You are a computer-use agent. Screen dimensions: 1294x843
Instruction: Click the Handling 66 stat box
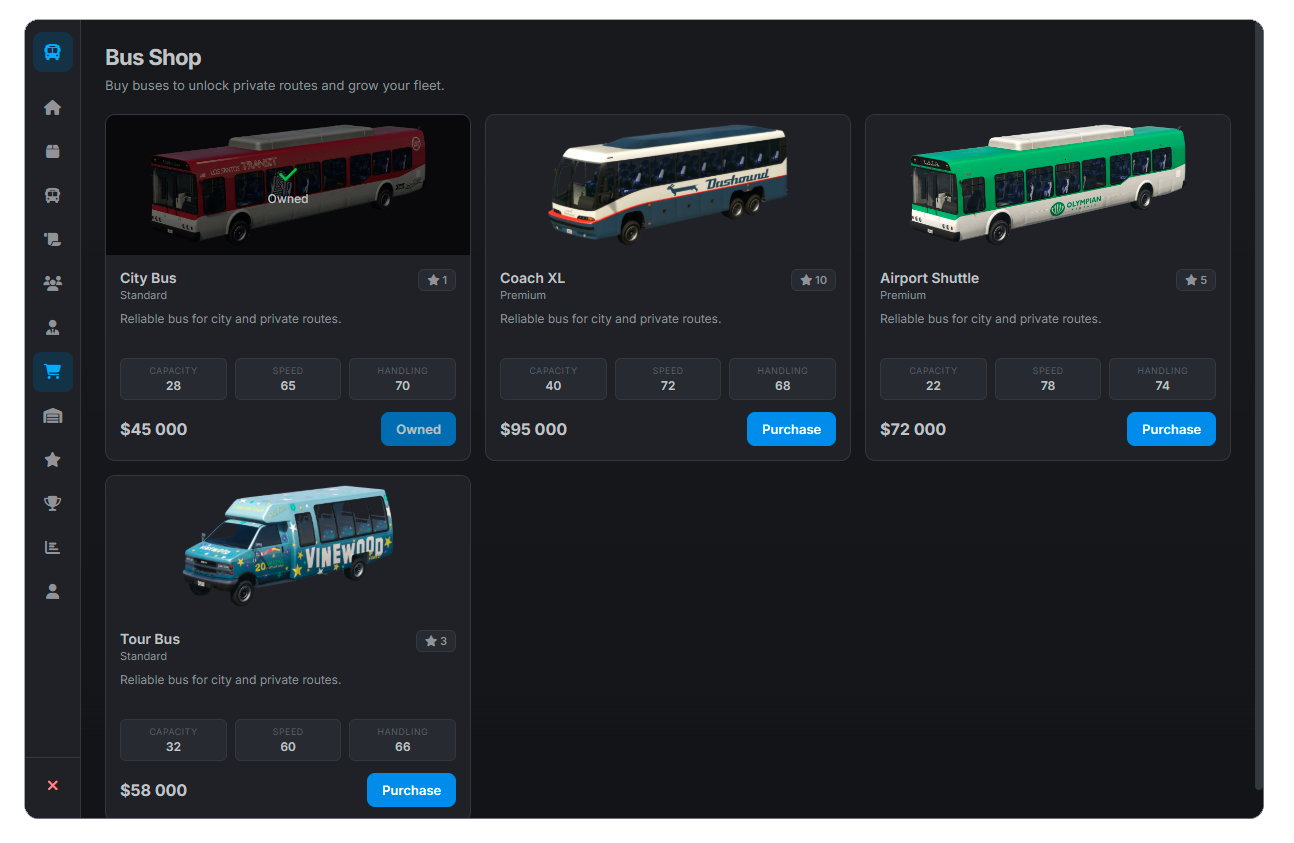tap(402, 740)
